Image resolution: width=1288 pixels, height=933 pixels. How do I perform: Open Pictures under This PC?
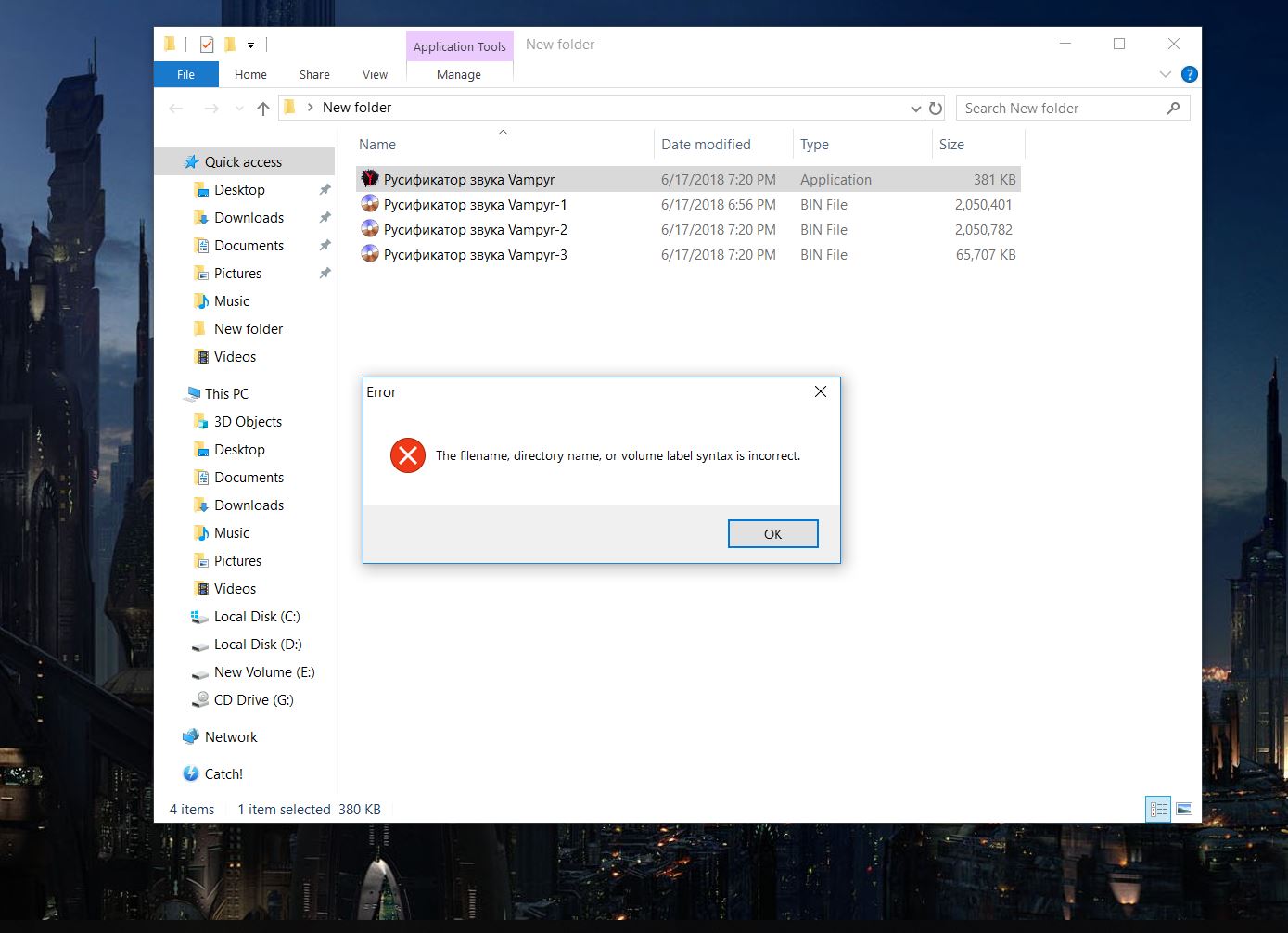click(237, 560)
